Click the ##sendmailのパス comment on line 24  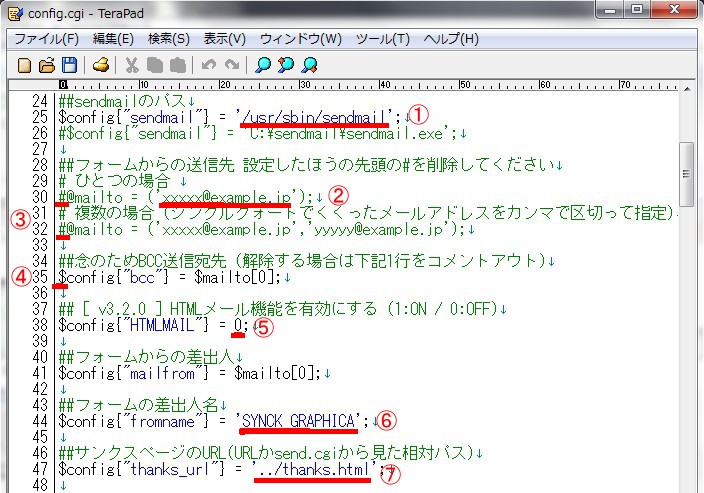point(122,101)
